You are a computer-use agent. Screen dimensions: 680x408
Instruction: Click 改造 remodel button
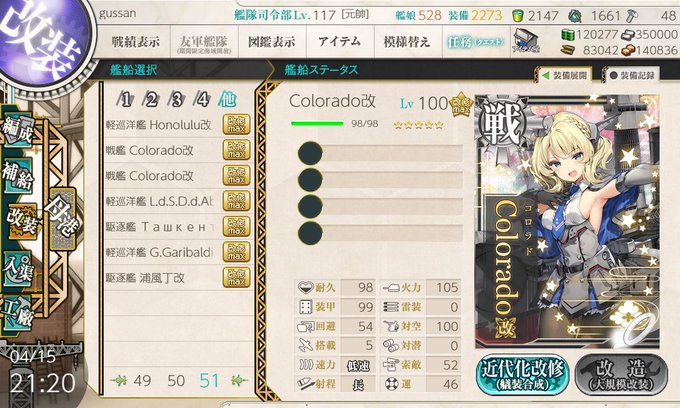[x=622, y=375]
